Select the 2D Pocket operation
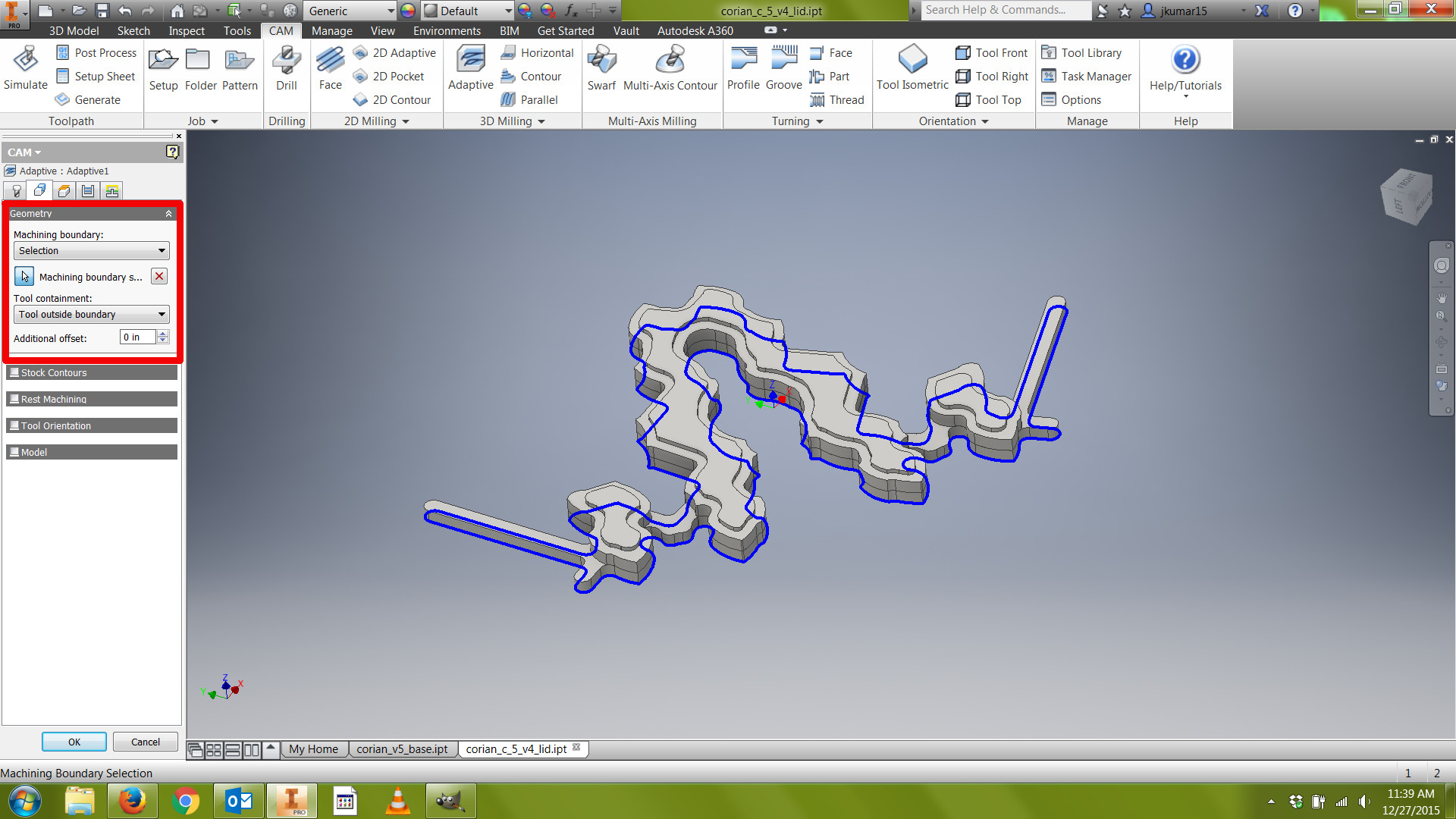 (389, 77)
